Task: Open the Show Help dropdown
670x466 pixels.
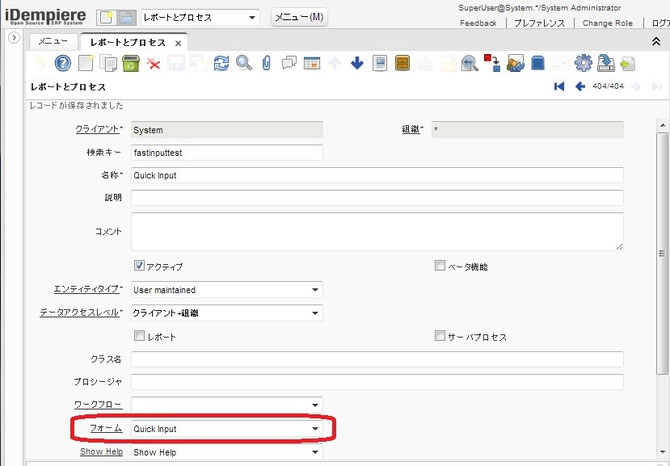Action: coord(315,452)
